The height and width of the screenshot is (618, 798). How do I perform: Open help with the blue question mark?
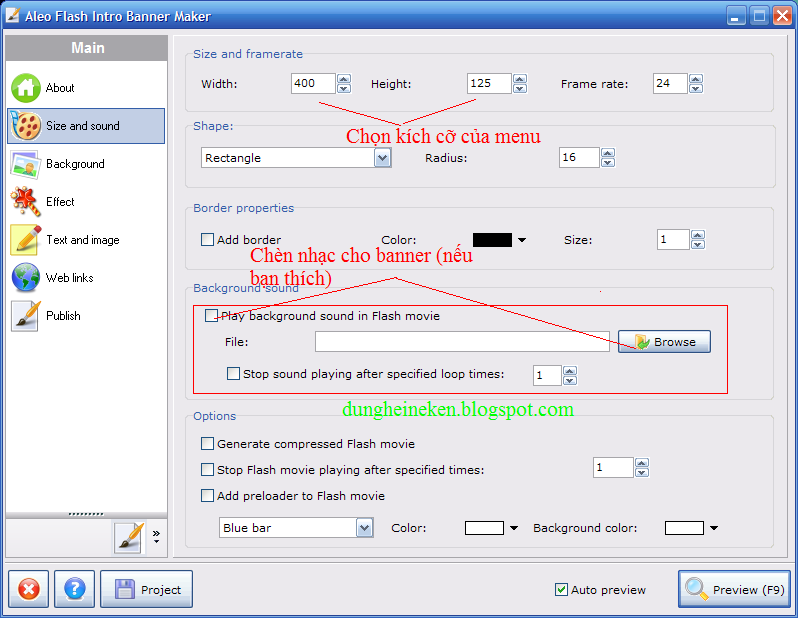tap(74, 589)
